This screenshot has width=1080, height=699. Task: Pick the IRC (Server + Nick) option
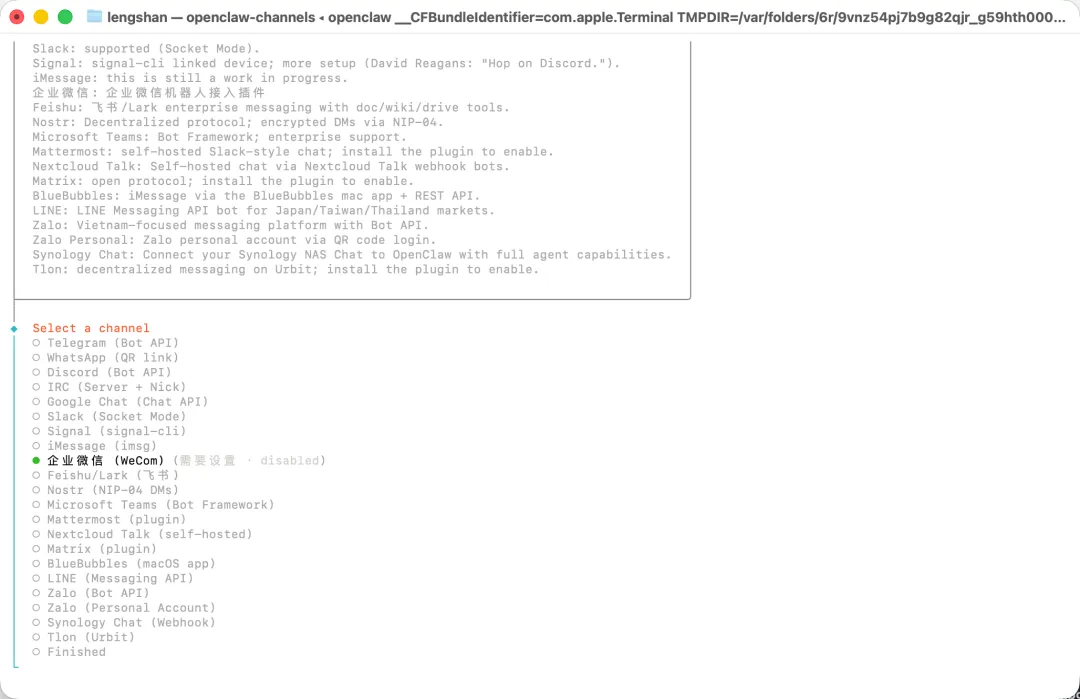click(109, 387)
